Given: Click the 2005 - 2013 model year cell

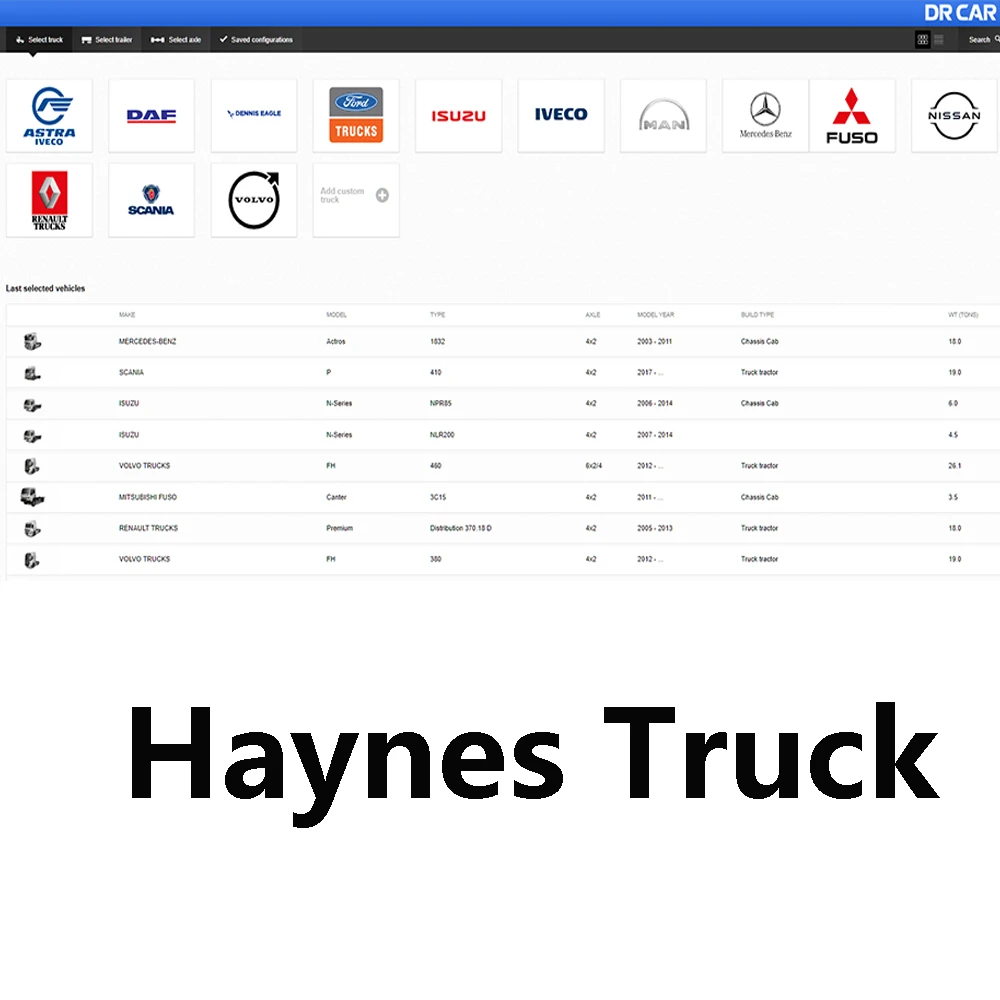Looking at the screenshot, I should [x=655, y=528].
